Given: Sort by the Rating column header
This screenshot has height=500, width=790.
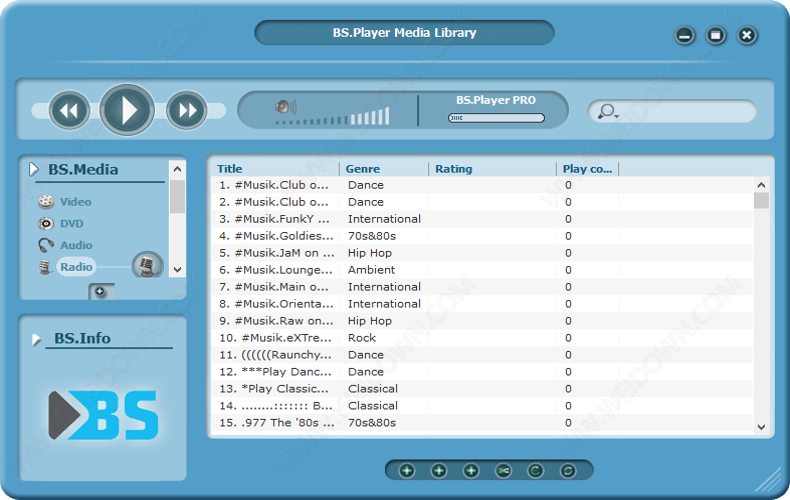Looking at the screenshot, I should point(453,169).
